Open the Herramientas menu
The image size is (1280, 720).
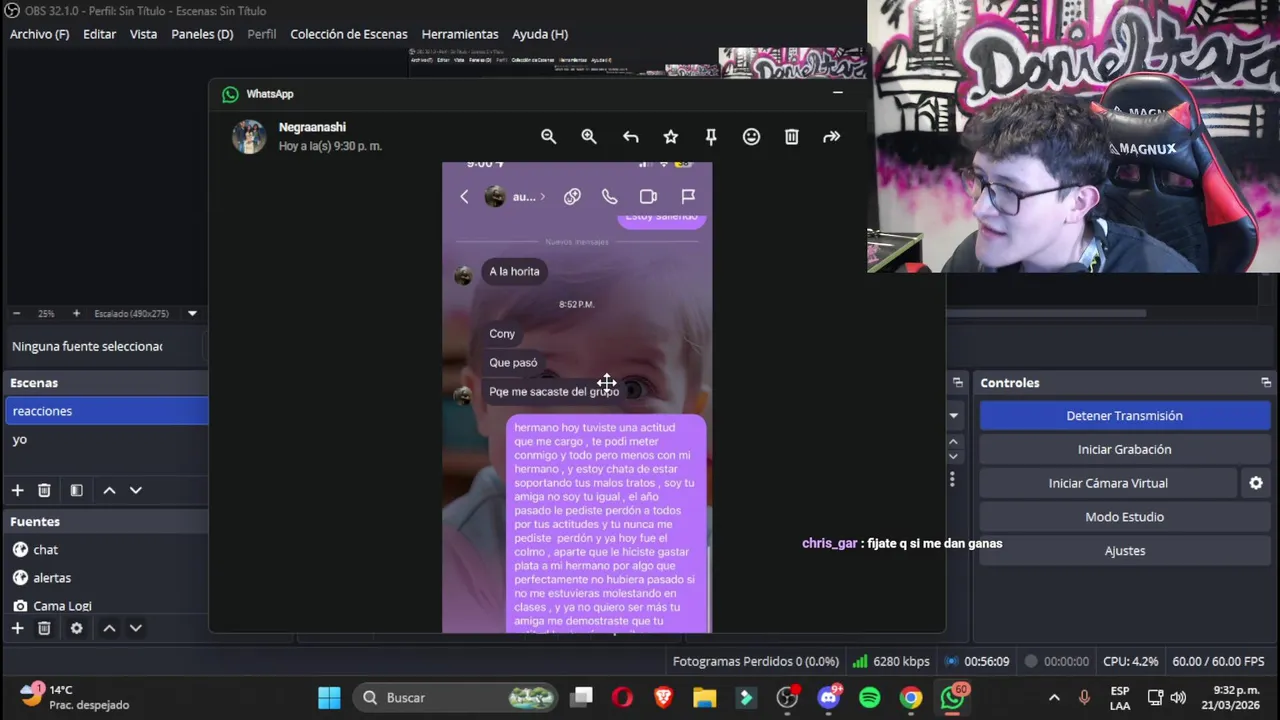tap(460, 34)
